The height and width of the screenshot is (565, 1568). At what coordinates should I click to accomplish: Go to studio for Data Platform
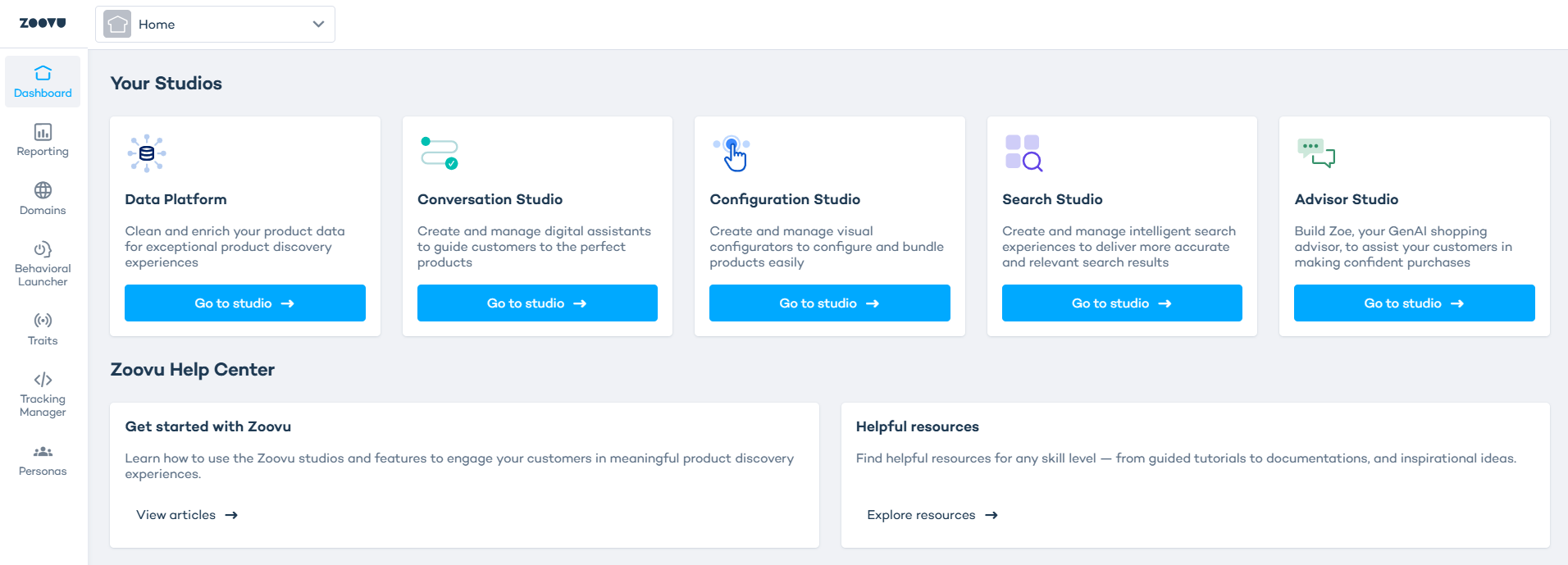coord(244,303)
